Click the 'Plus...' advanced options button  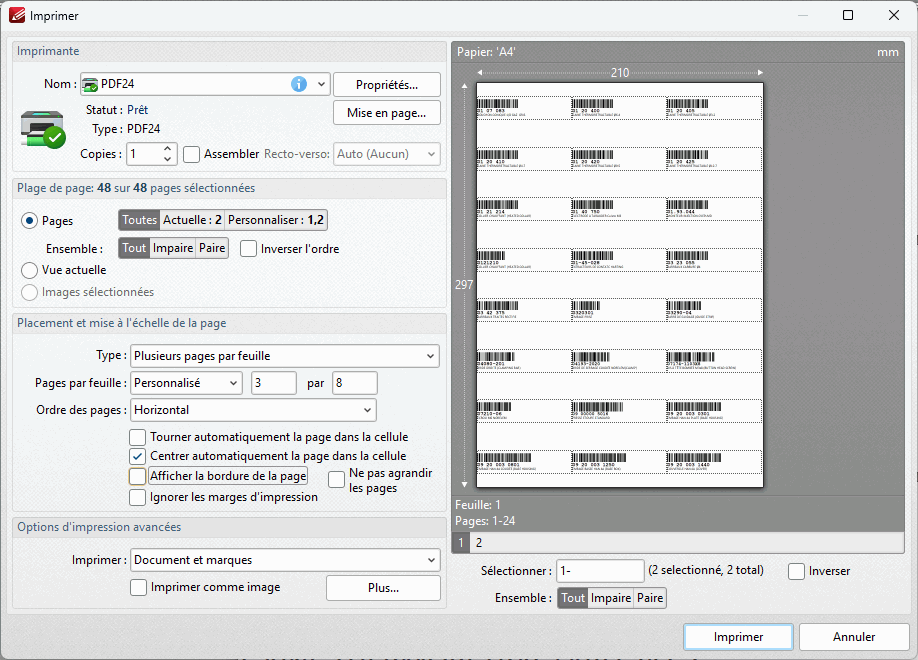click(x=382, y=588)
